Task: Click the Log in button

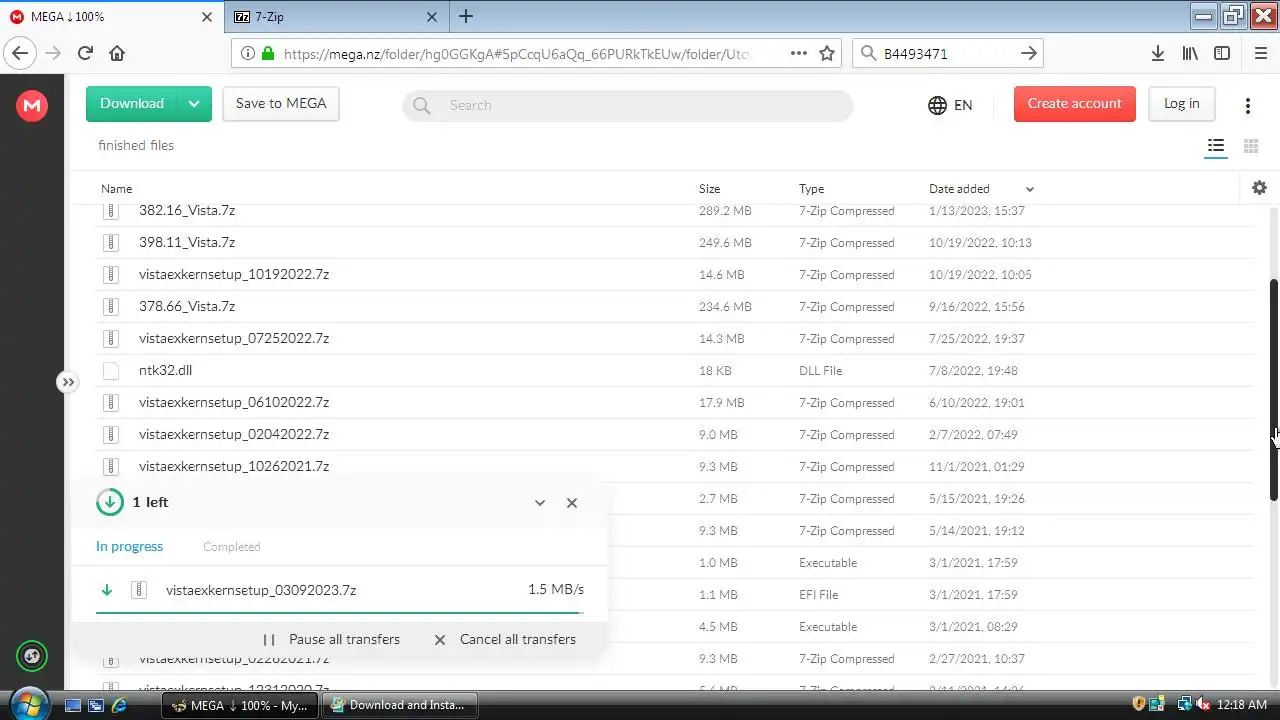Action: point(1181,104)
